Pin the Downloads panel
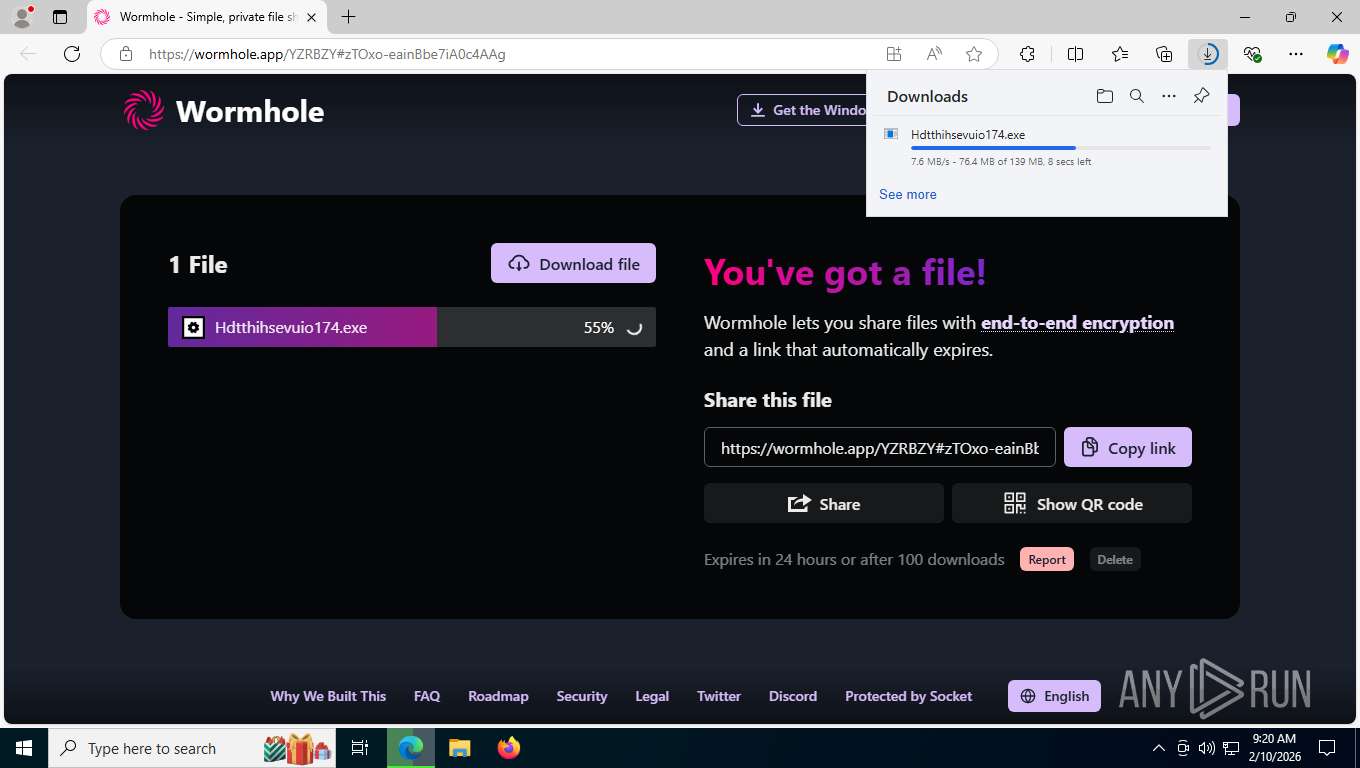This screenshot has width=1360, height=768. [1202, 96]
